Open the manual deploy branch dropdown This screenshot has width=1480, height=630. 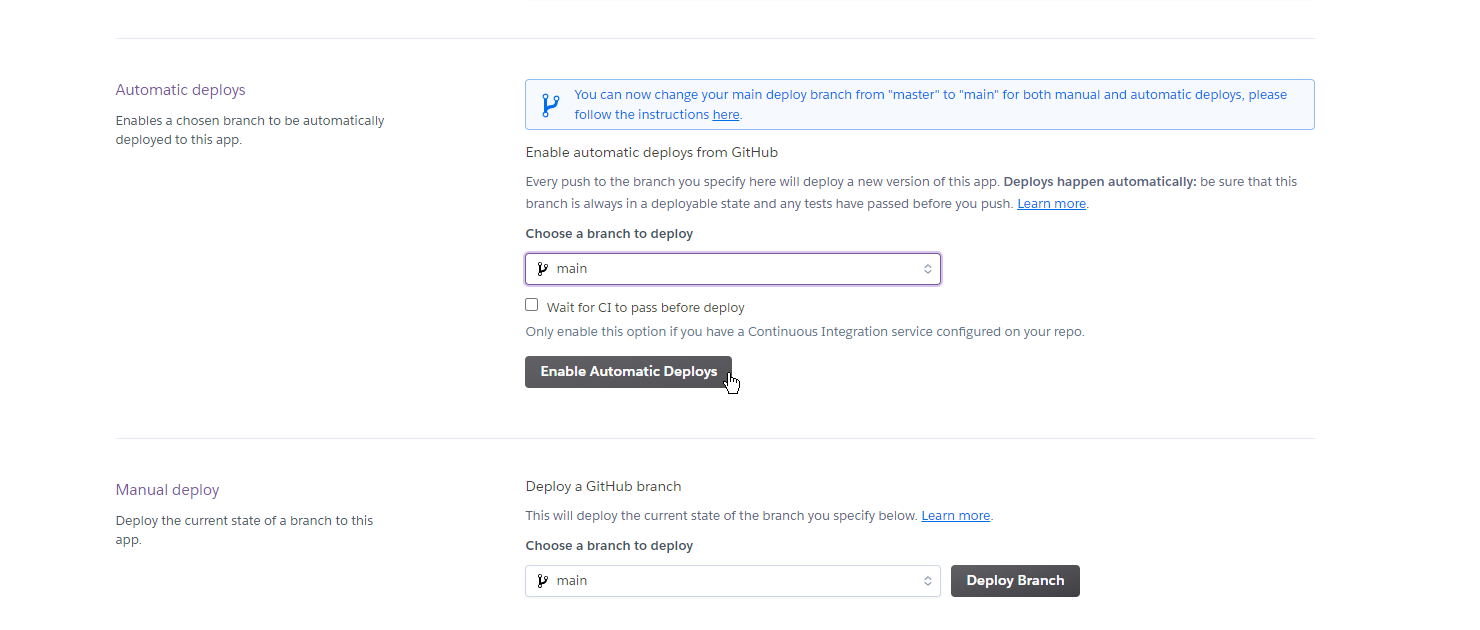(732, 580)
